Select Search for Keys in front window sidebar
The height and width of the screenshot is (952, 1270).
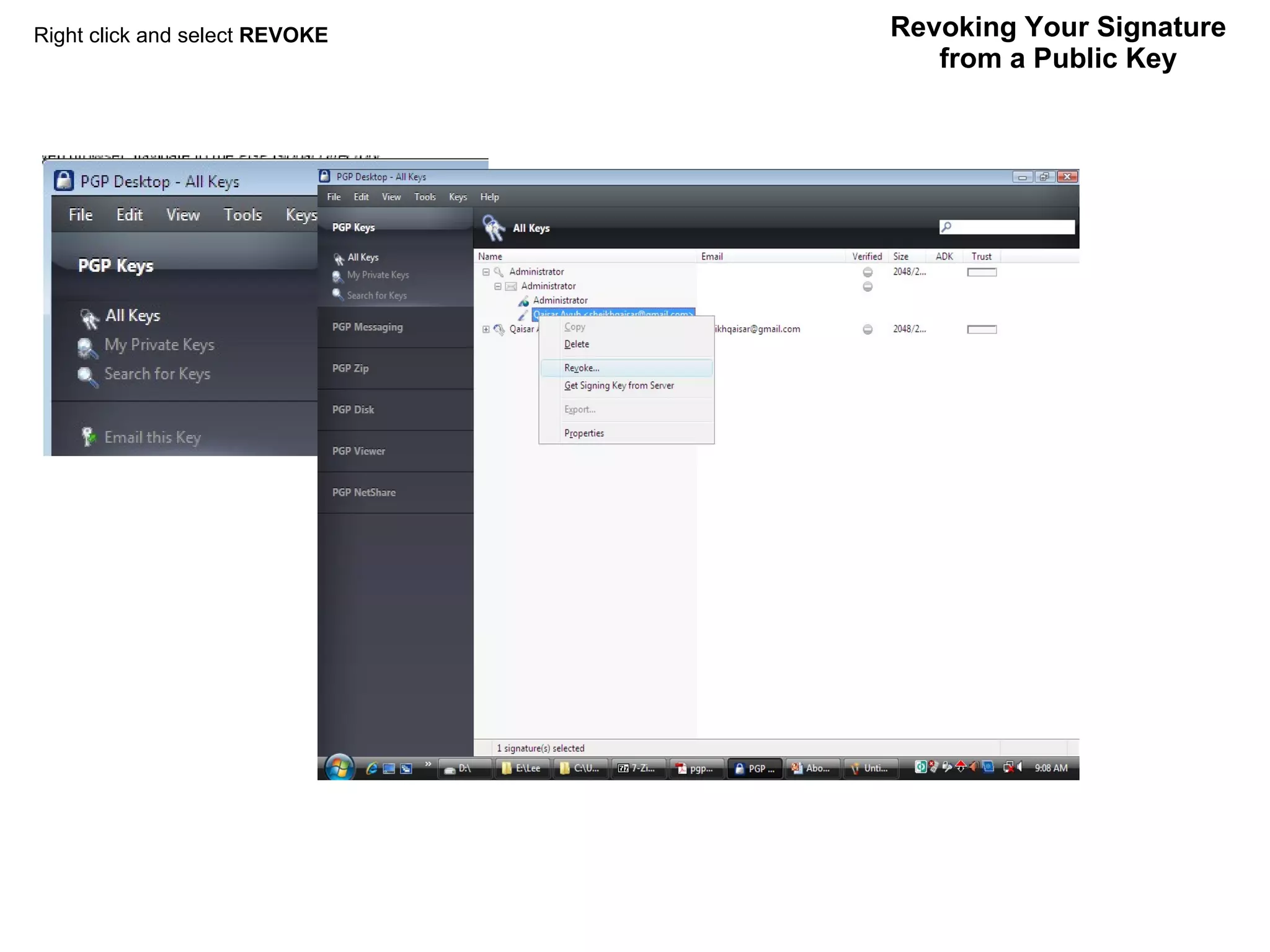[376, 296]
